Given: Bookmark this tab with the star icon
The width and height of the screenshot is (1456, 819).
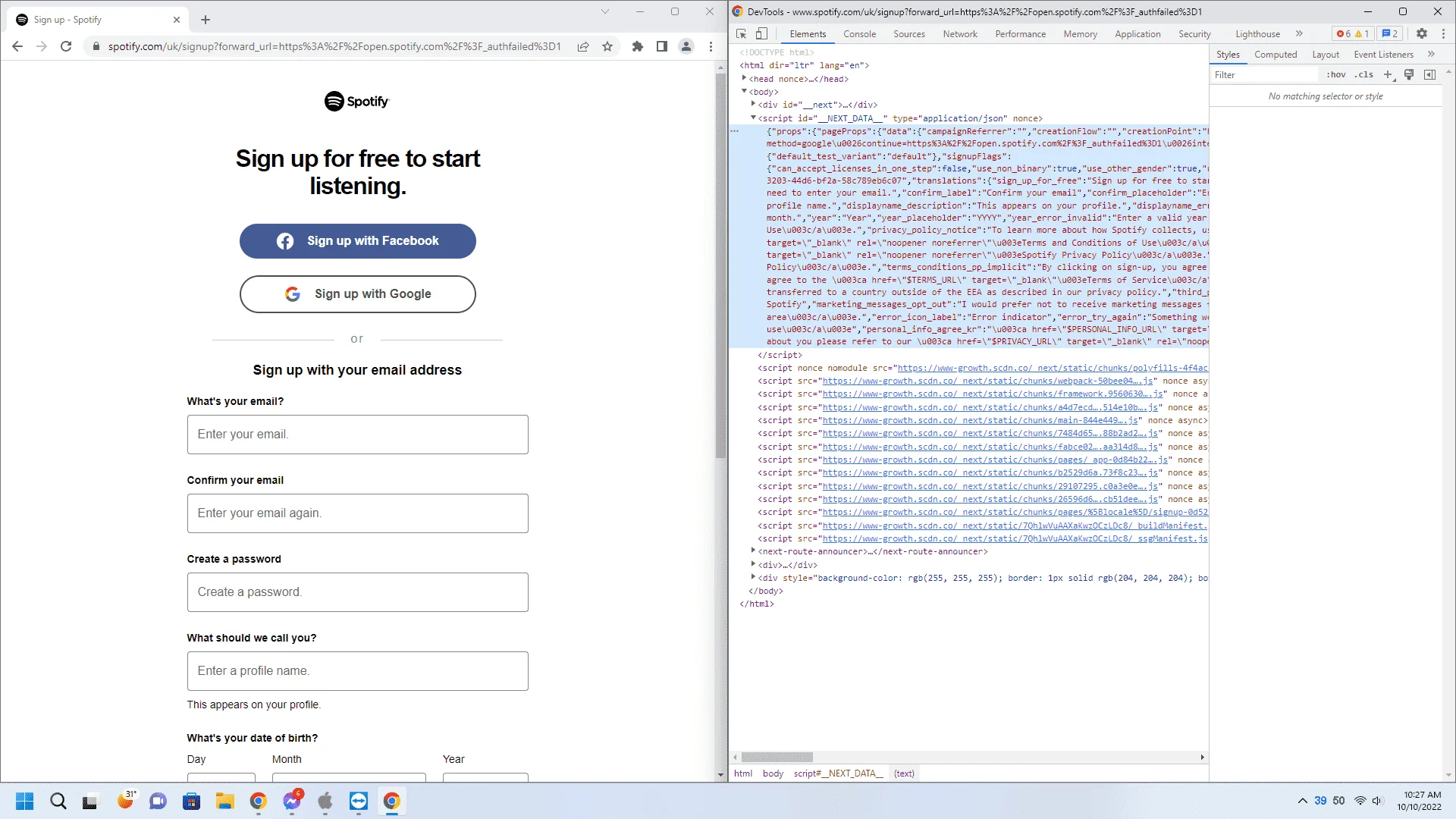Looking at the screenshot, I should point(607,46).
